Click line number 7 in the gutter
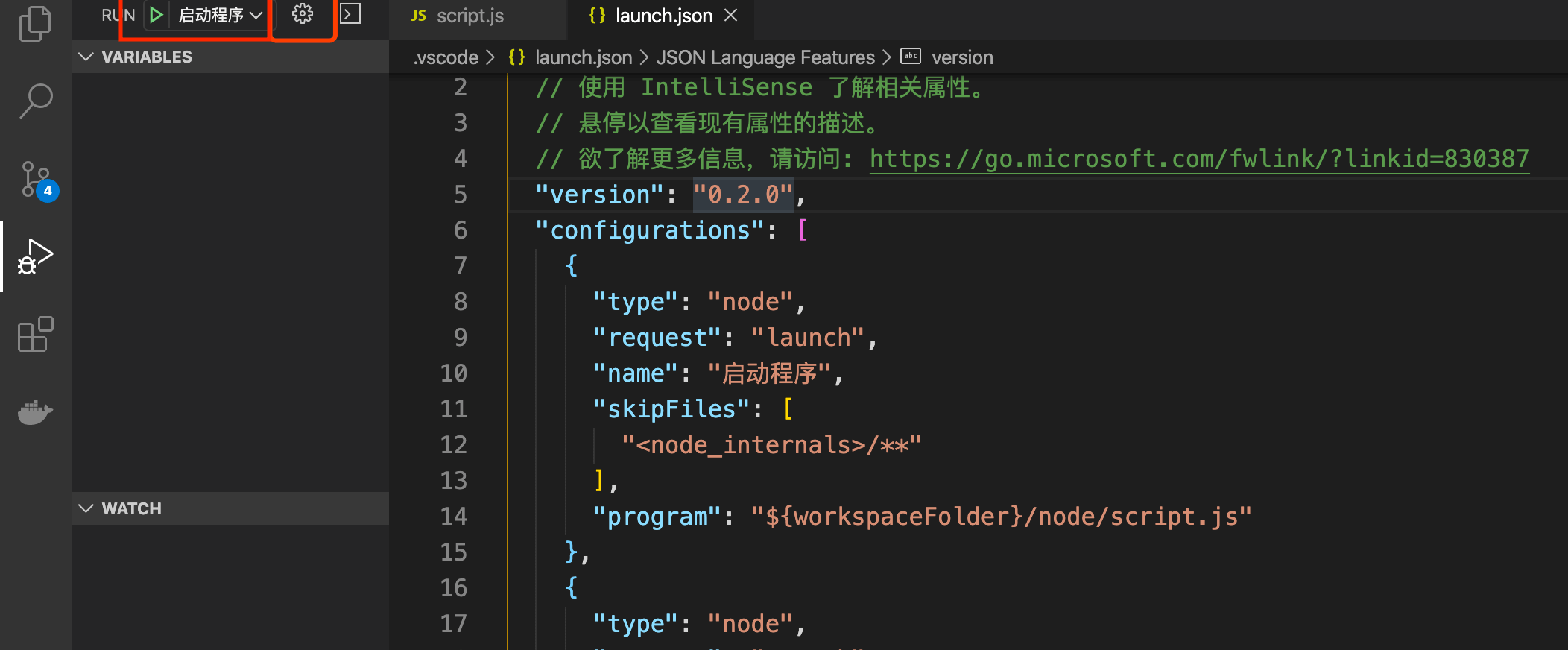 pyautogui.click(x=461, y=266)
